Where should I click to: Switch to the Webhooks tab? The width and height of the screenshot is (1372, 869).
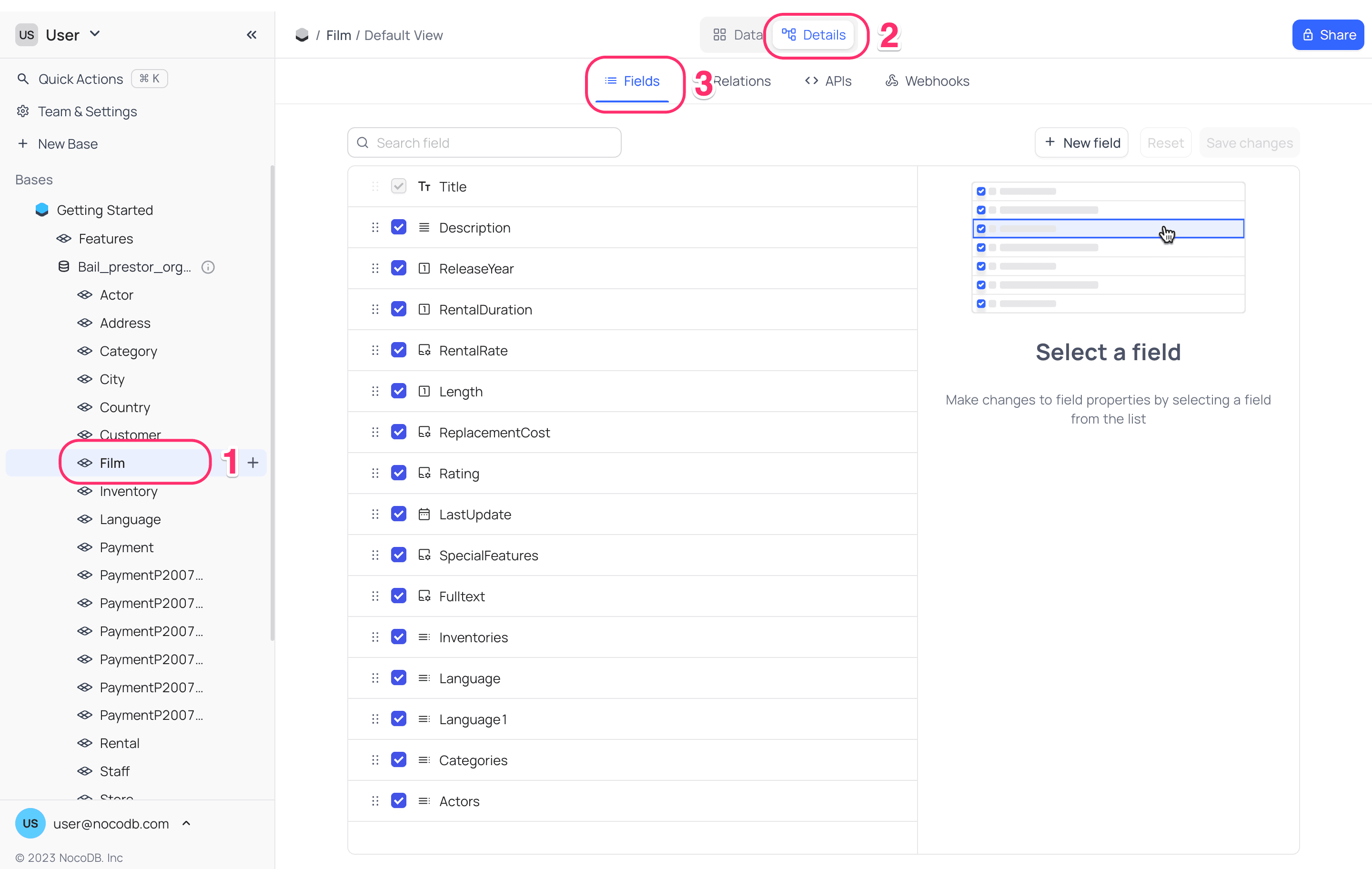(x=927, y=81)
